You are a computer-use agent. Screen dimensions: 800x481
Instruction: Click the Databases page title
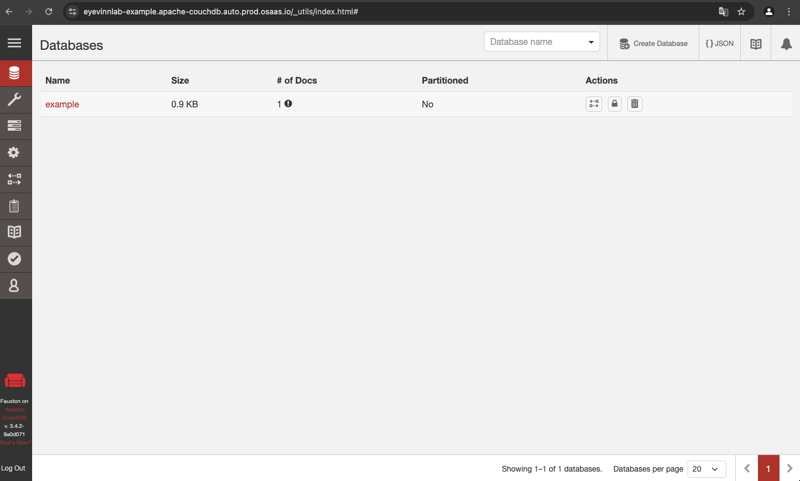point(71,45)
